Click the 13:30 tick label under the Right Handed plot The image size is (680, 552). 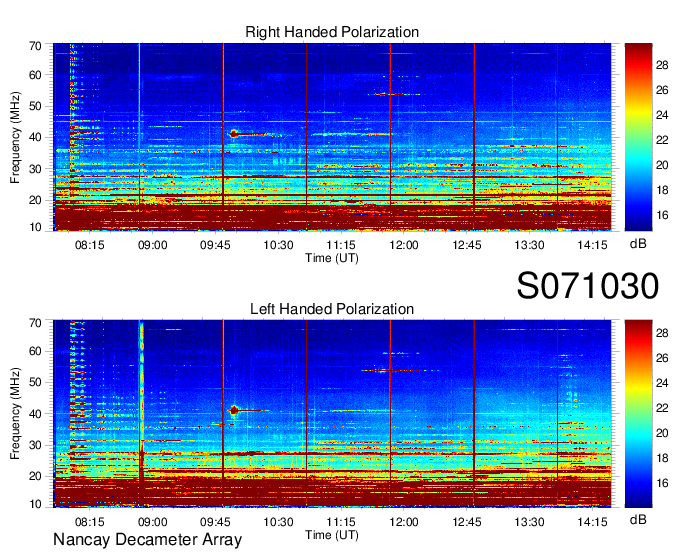coord(530,245)
